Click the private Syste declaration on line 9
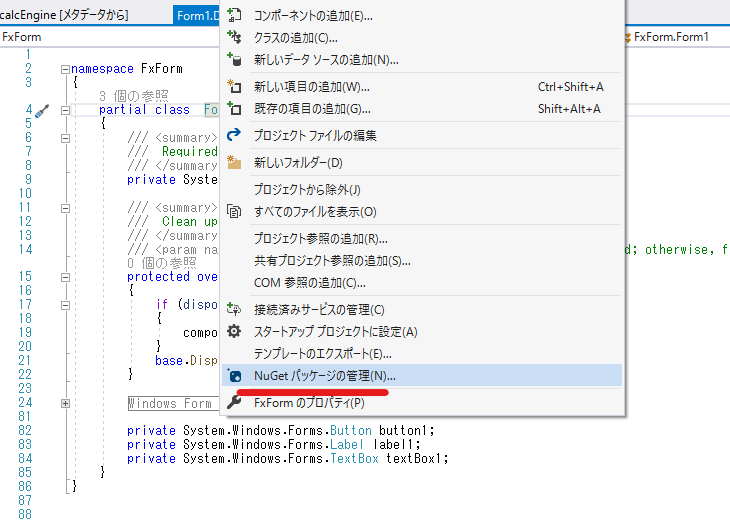The image size is (730, 525). click(x=172, y=180)
